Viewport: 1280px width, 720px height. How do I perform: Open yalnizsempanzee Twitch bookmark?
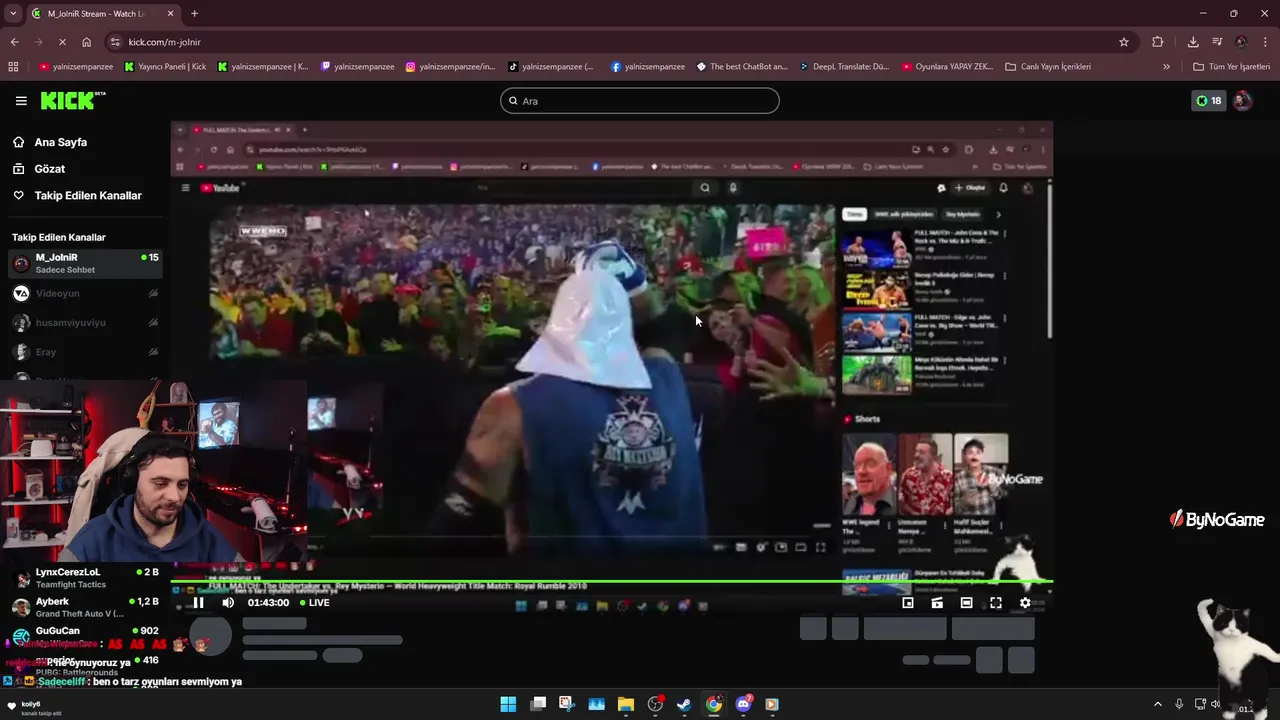357,67
